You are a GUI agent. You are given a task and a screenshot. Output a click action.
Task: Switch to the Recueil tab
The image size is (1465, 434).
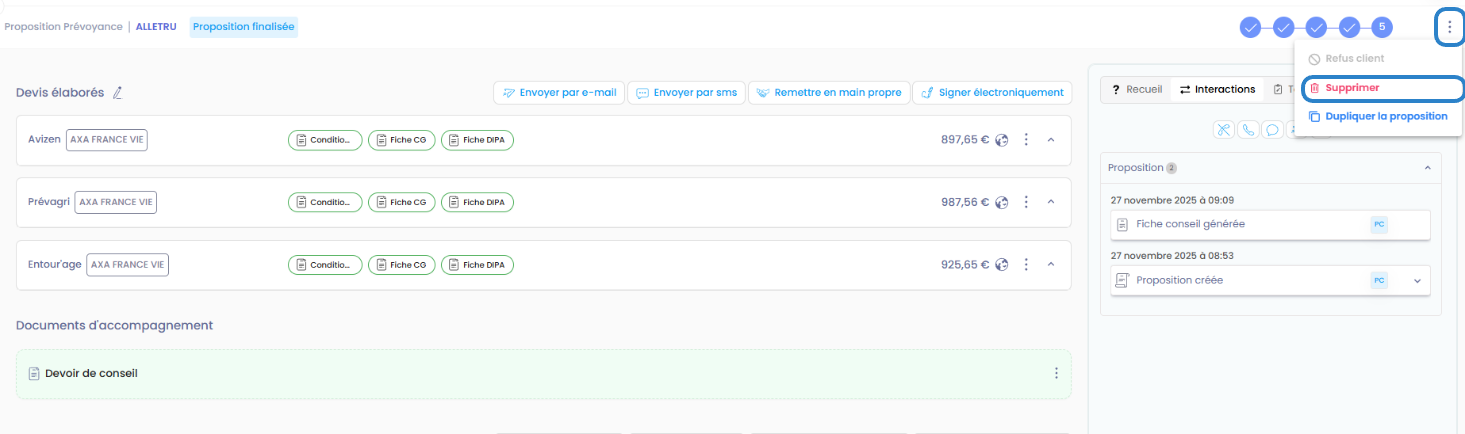1136,89
